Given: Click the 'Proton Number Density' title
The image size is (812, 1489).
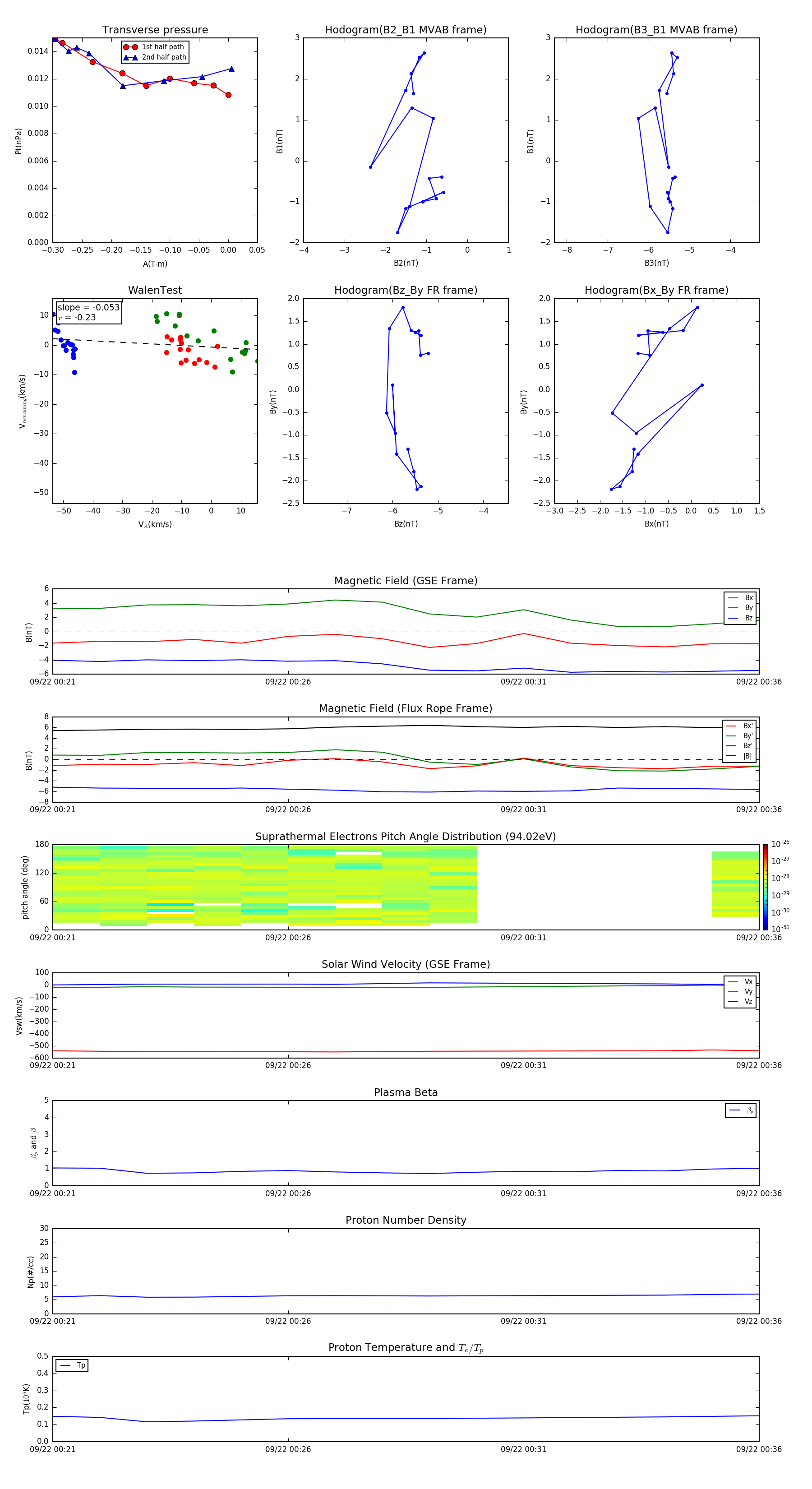Looking at the screenshot, I should click(406, 1220).
